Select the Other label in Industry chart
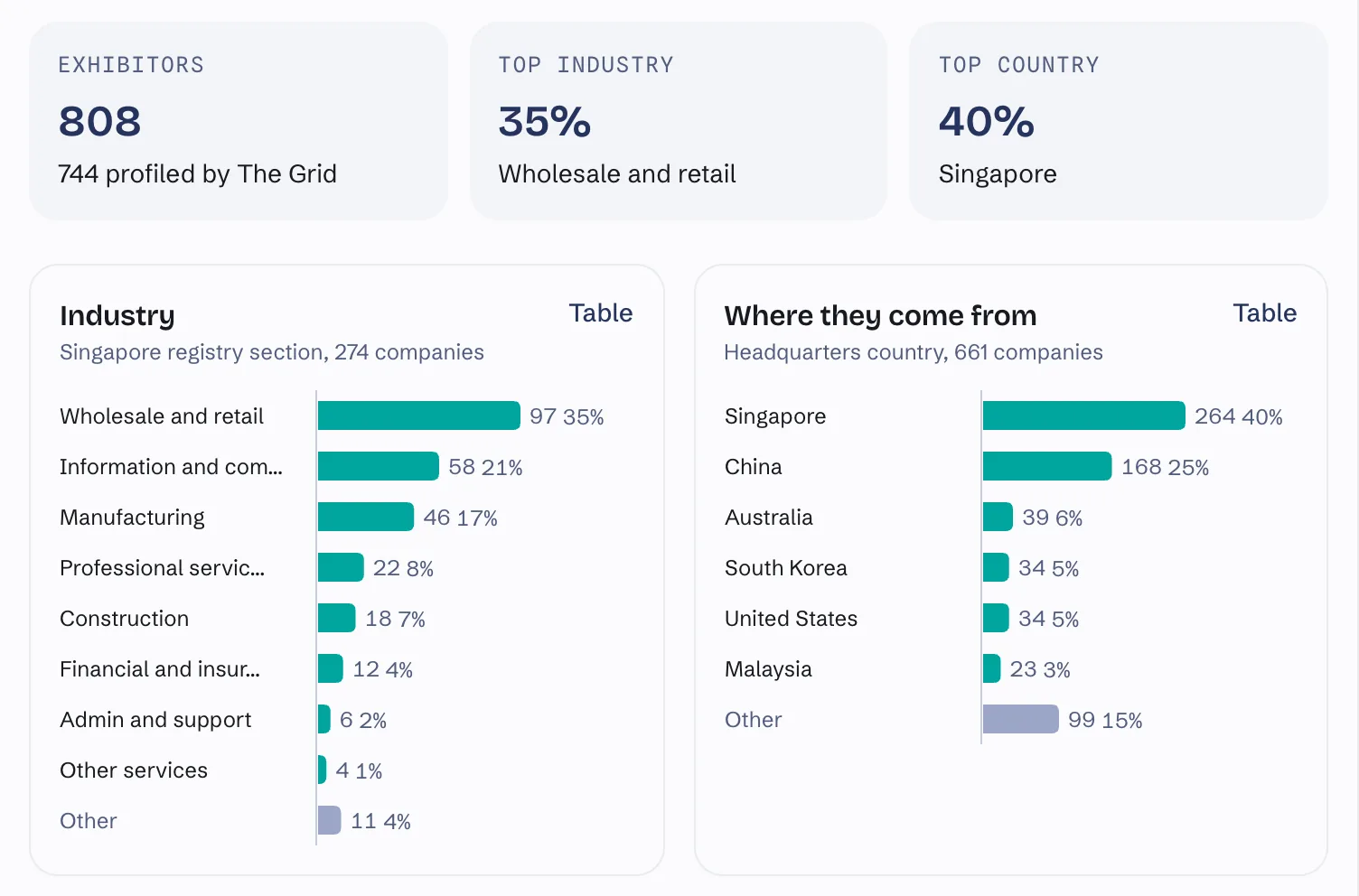 (x=89, y=821)
